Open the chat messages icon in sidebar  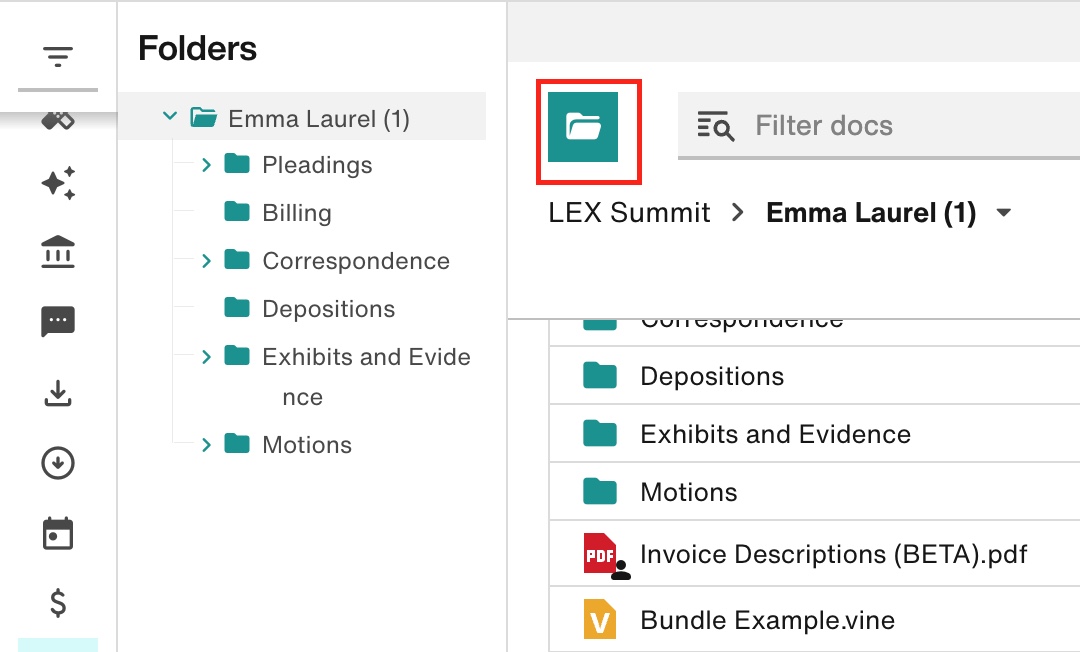(58, 322)
